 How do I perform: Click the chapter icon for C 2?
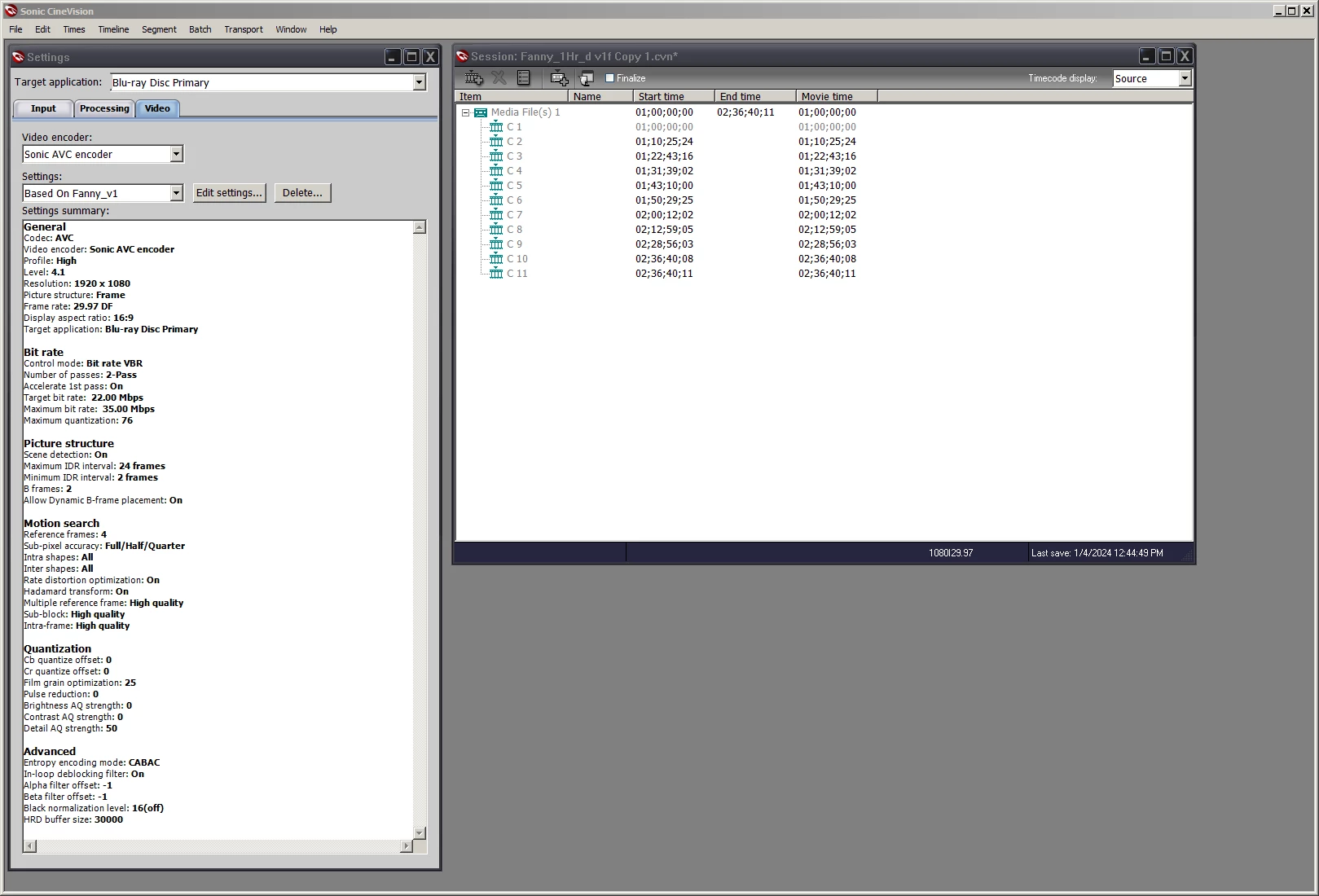coord(496,141)
